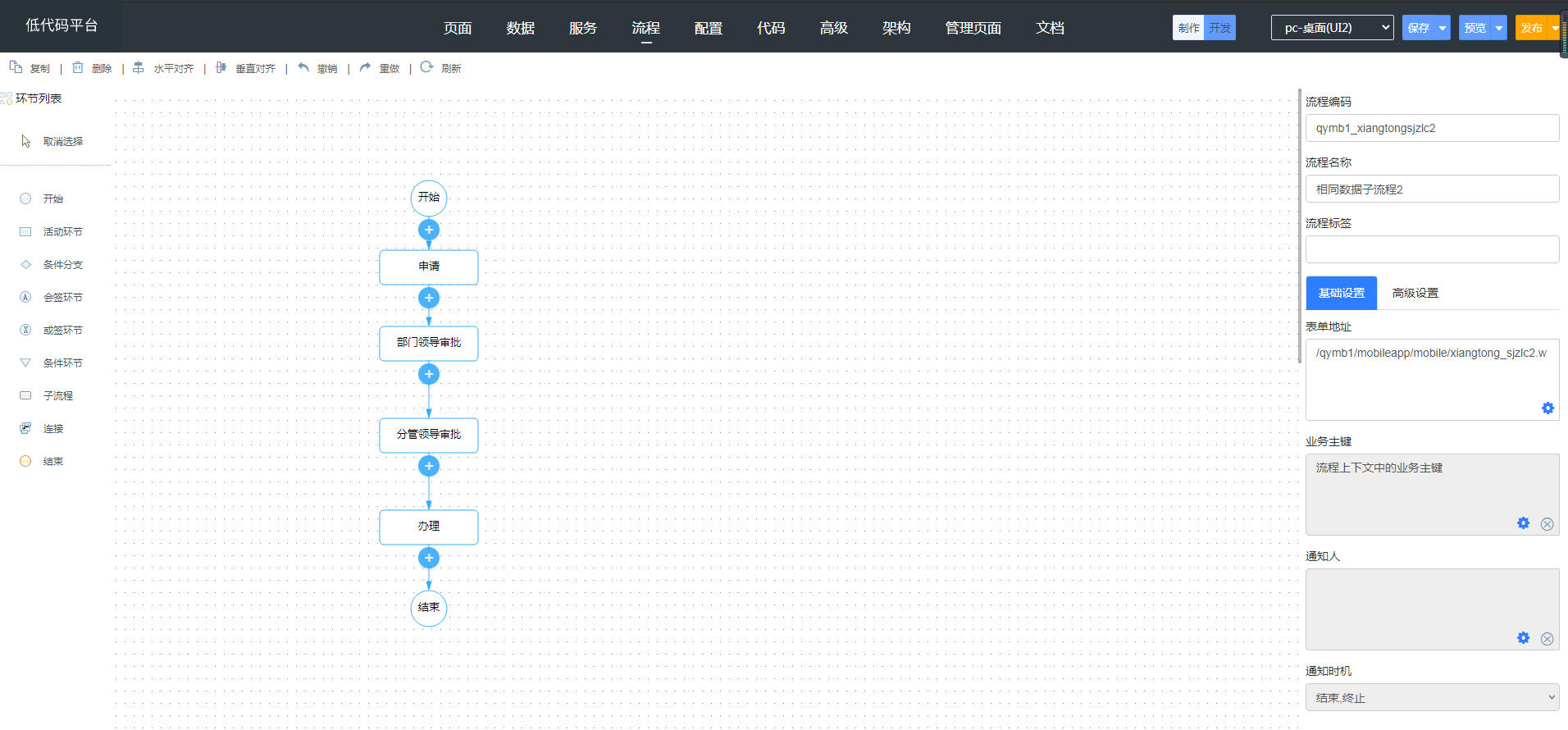
Task: Switch to the Advanced Settings tab
Action: point(1415,293)
